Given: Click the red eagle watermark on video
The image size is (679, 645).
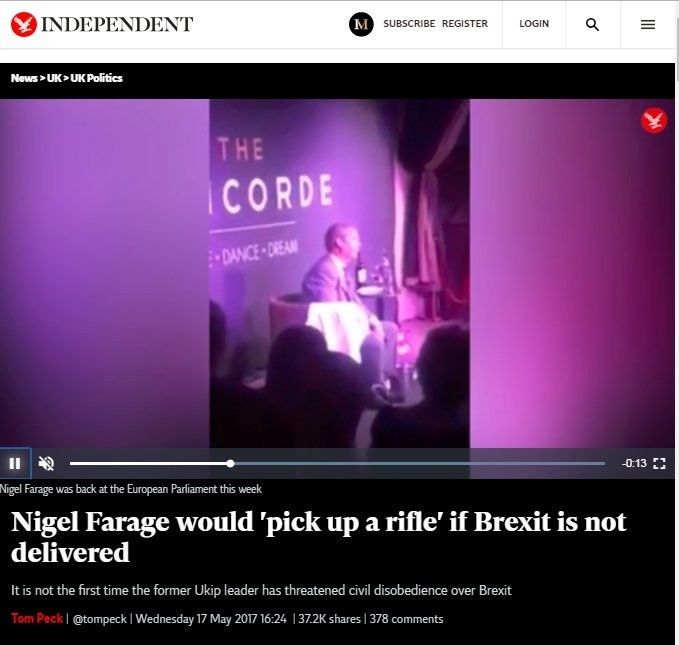Looking at the screenshot, I should coord(653,120).
